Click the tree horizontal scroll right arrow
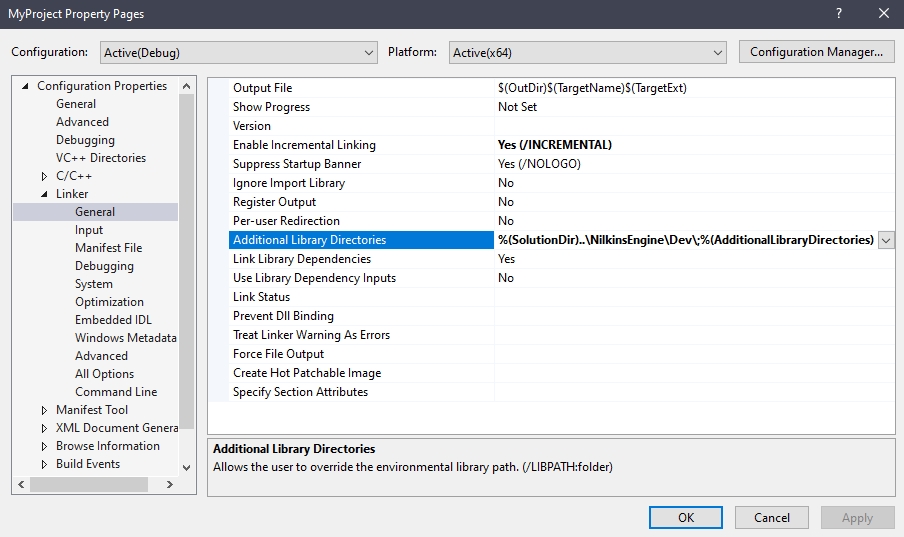The height and width of the screenshot is (537, 904). click(x=170, y=485)
